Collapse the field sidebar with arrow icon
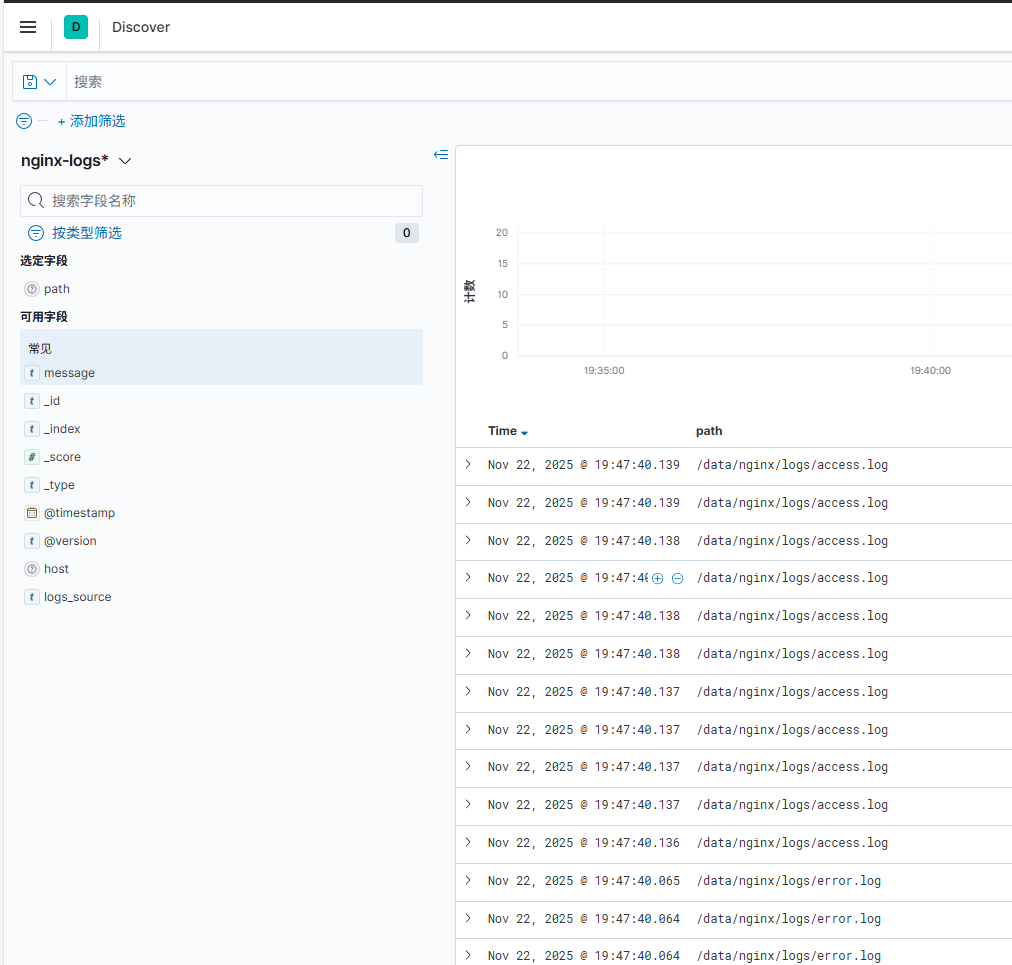 point(440,155)
